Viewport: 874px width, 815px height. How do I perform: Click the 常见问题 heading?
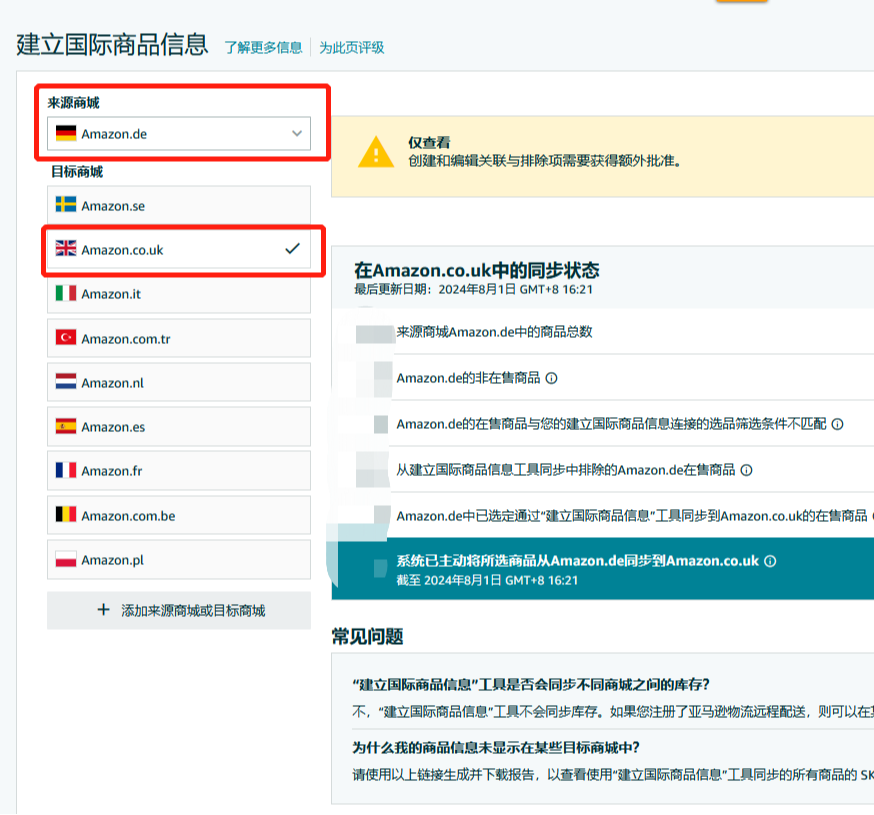(x=367, y=637)
